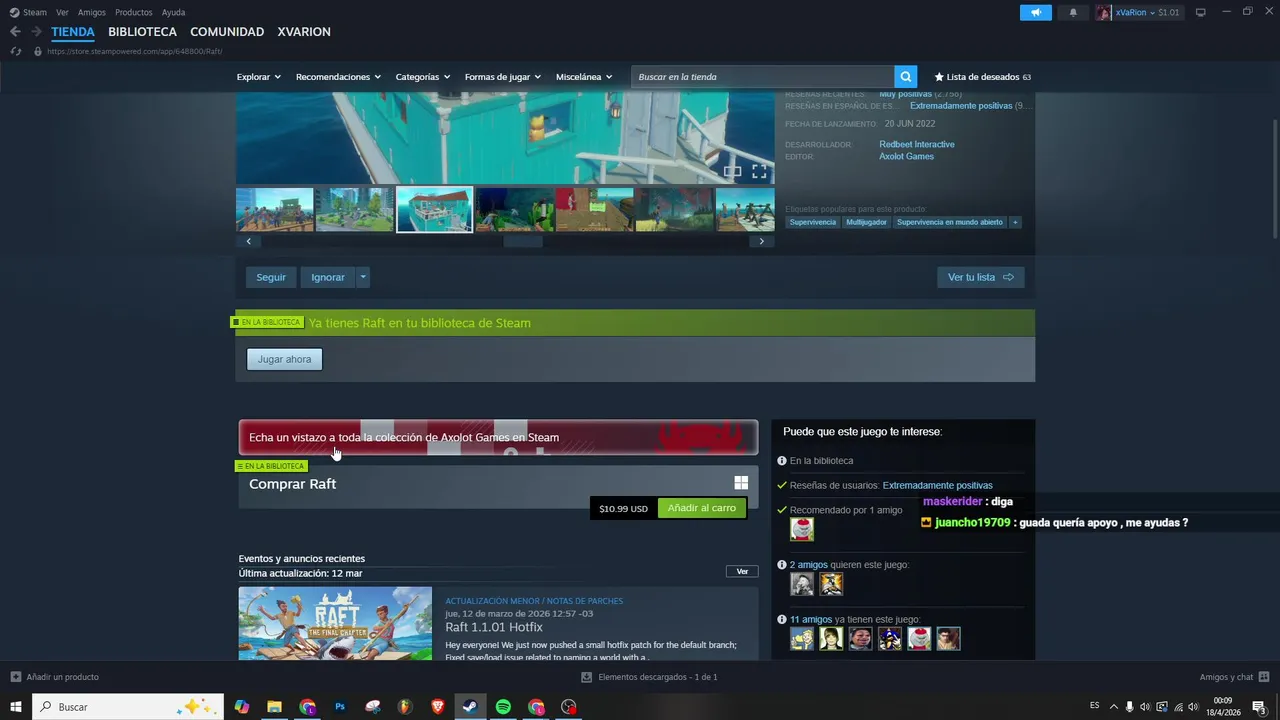Click the xVaRion avatar picture
This screenshot has width=1280, height=720.
(1103, 12)
